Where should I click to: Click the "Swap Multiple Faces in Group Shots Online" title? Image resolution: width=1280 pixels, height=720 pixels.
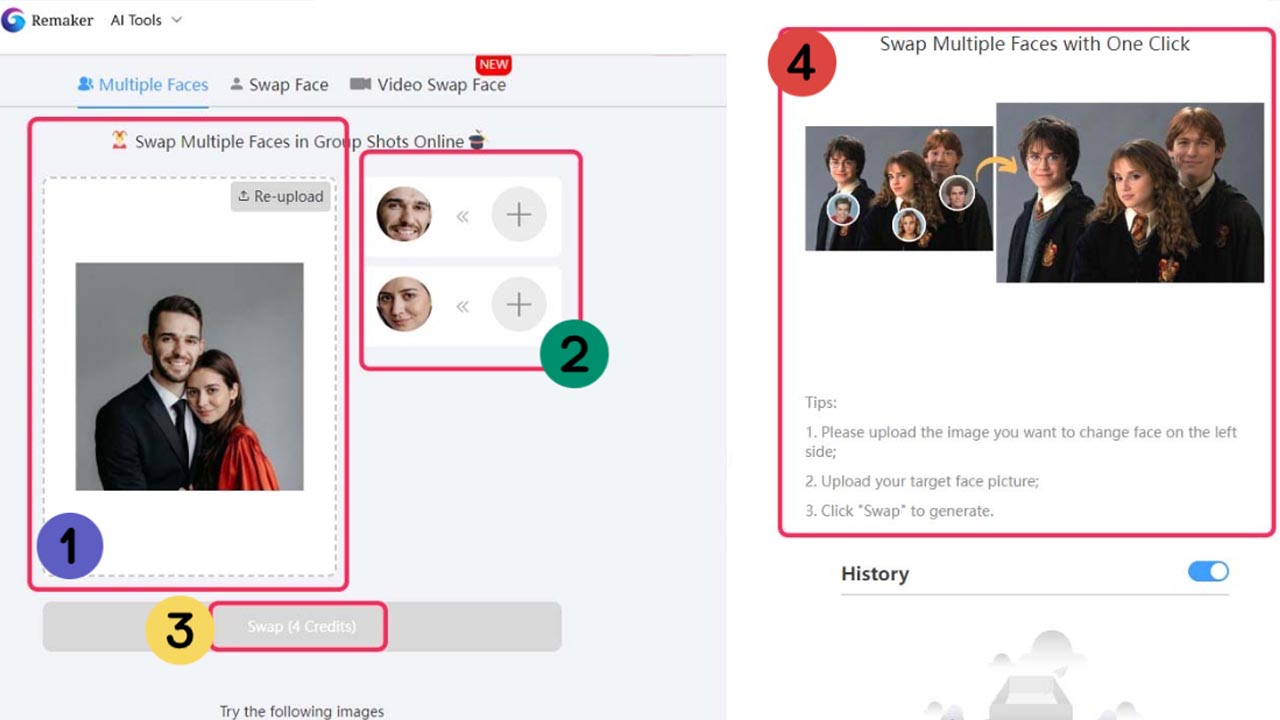pyautogui.click(x=299, y=141)
